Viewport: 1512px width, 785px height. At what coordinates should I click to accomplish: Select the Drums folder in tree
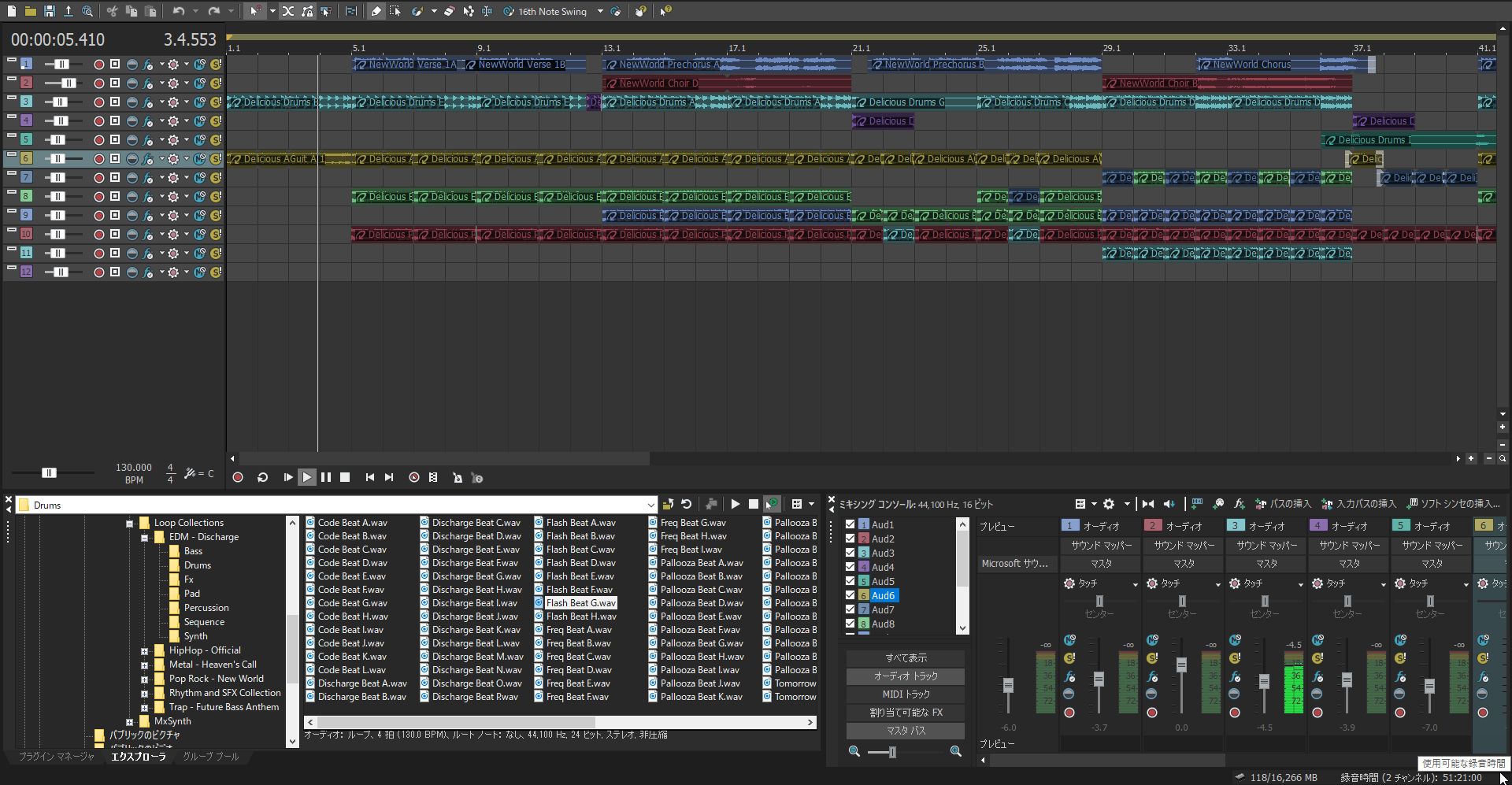[198, 565]
